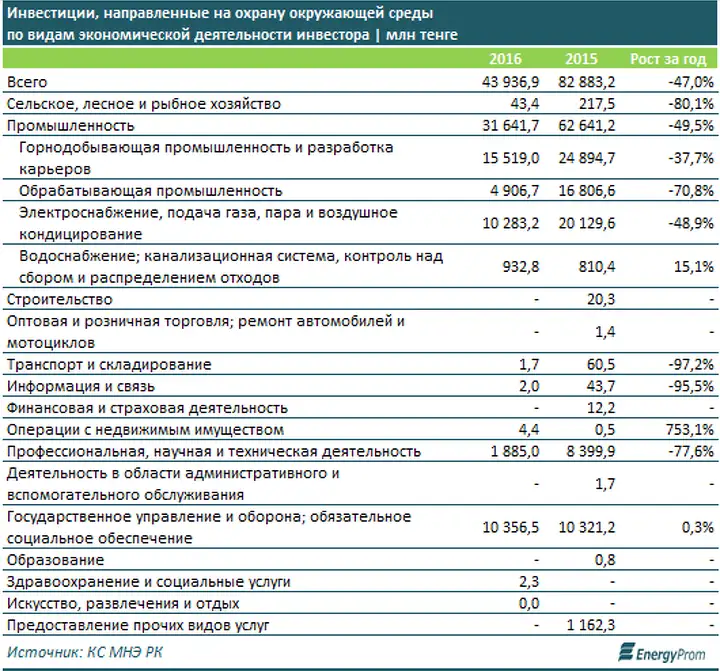Click the value 82 883,2
This screenshot has height=671, width=720.
(x=587, y=82)
